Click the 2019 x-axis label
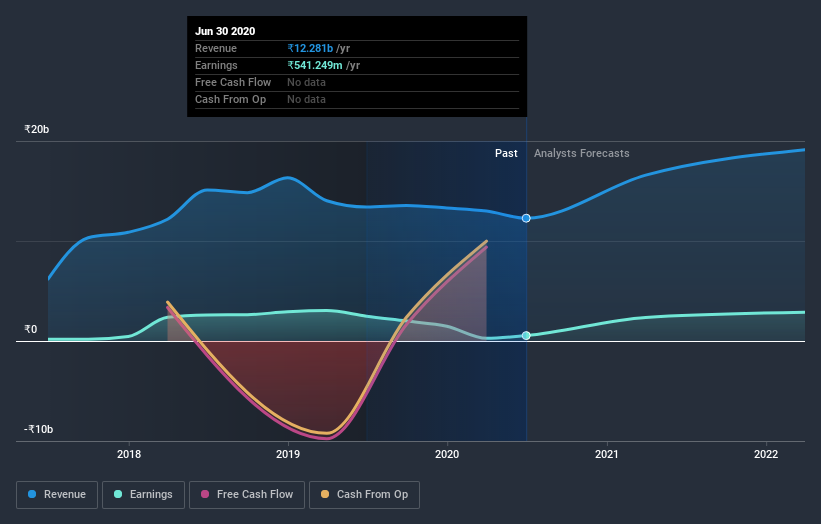The image size is (821, 524). tap(288, 454)
